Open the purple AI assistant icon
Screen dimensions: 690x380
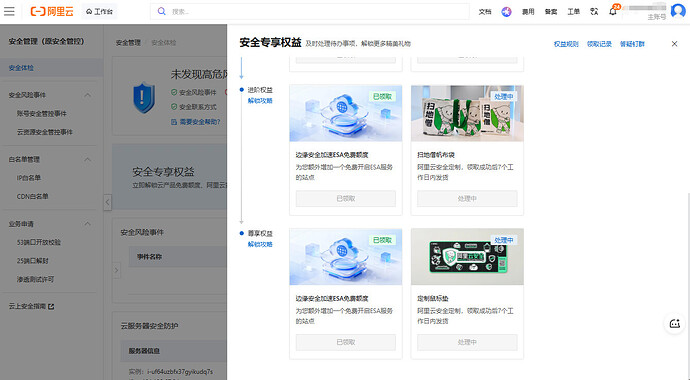(506, 12)
